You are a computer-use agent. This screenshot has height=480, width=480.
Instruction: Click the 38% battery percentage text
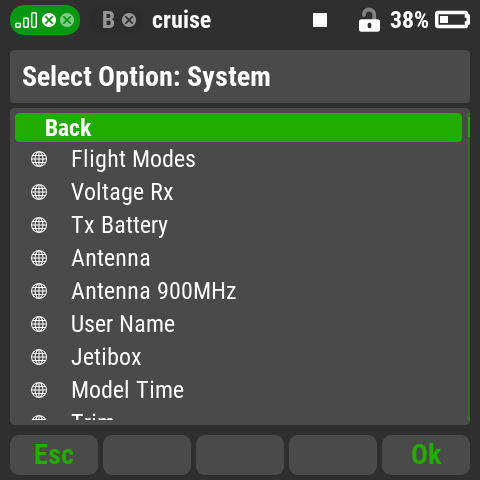pos(409,20)
